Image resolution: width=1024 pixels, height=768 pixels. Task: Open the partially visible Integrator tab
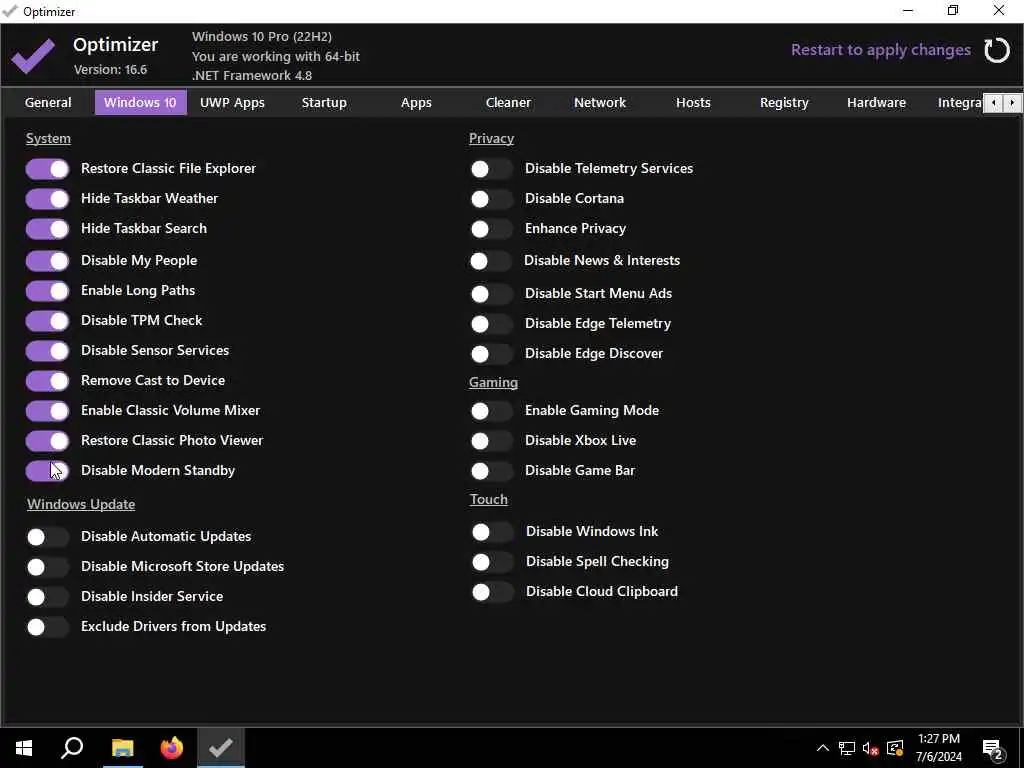(959, 103)
